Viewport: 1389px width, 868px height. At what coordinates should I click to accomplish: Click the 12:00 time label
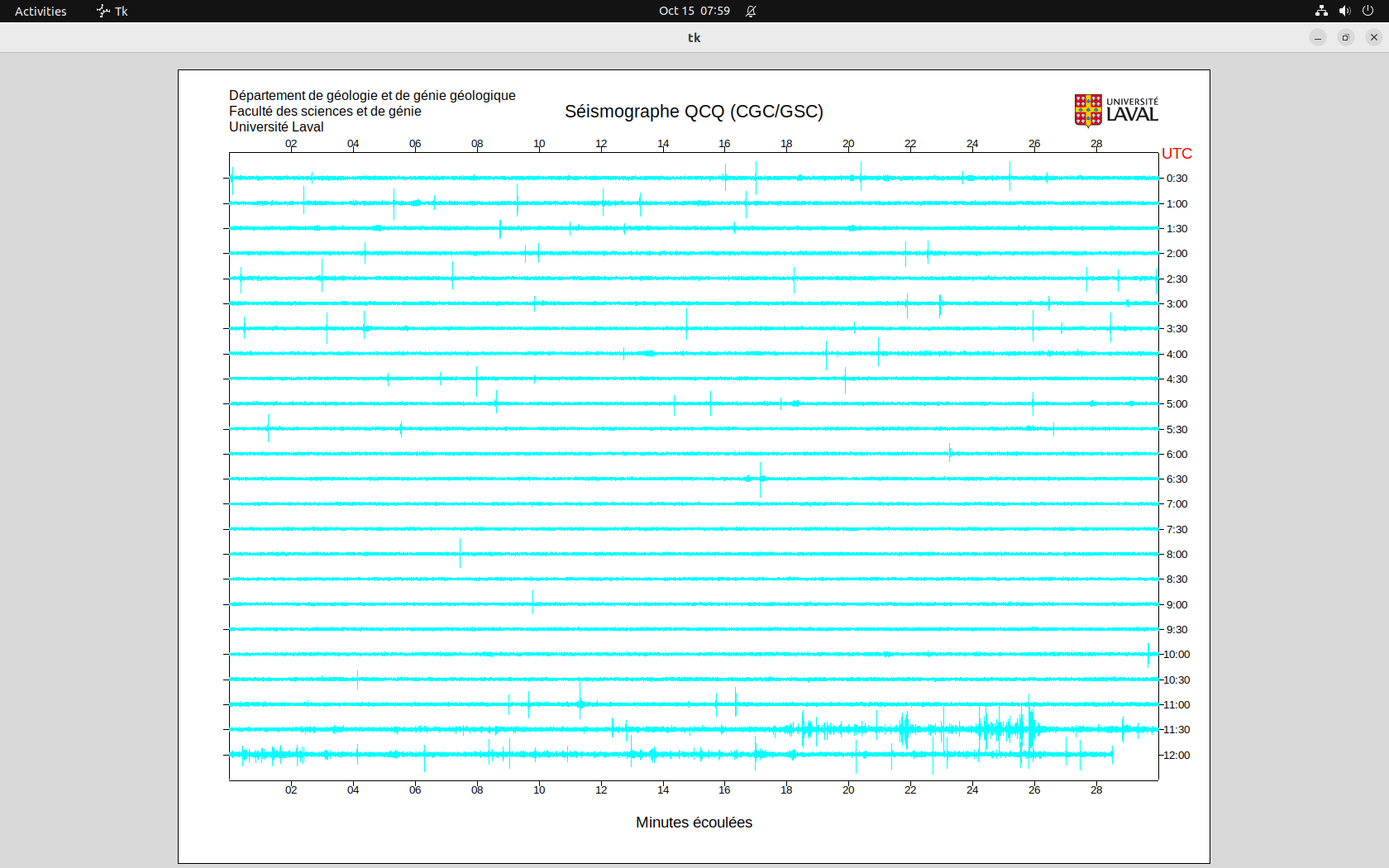(1177, 755)
